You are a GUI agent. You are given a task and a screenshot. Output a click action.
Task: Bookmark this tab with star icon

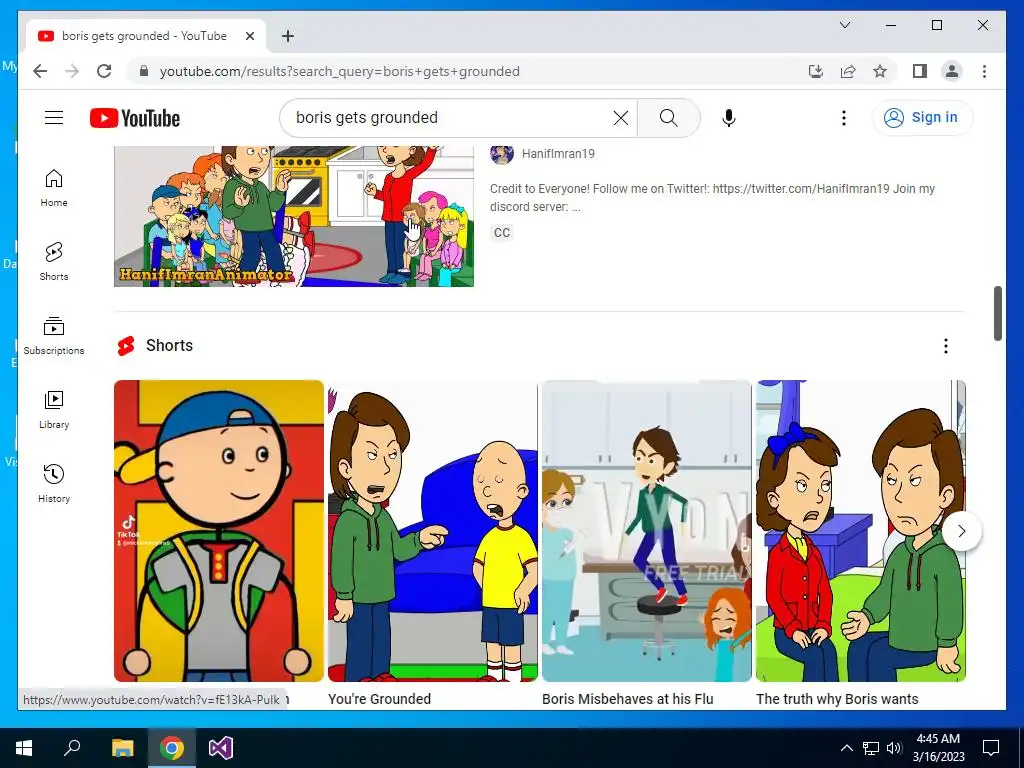point(880,71)
